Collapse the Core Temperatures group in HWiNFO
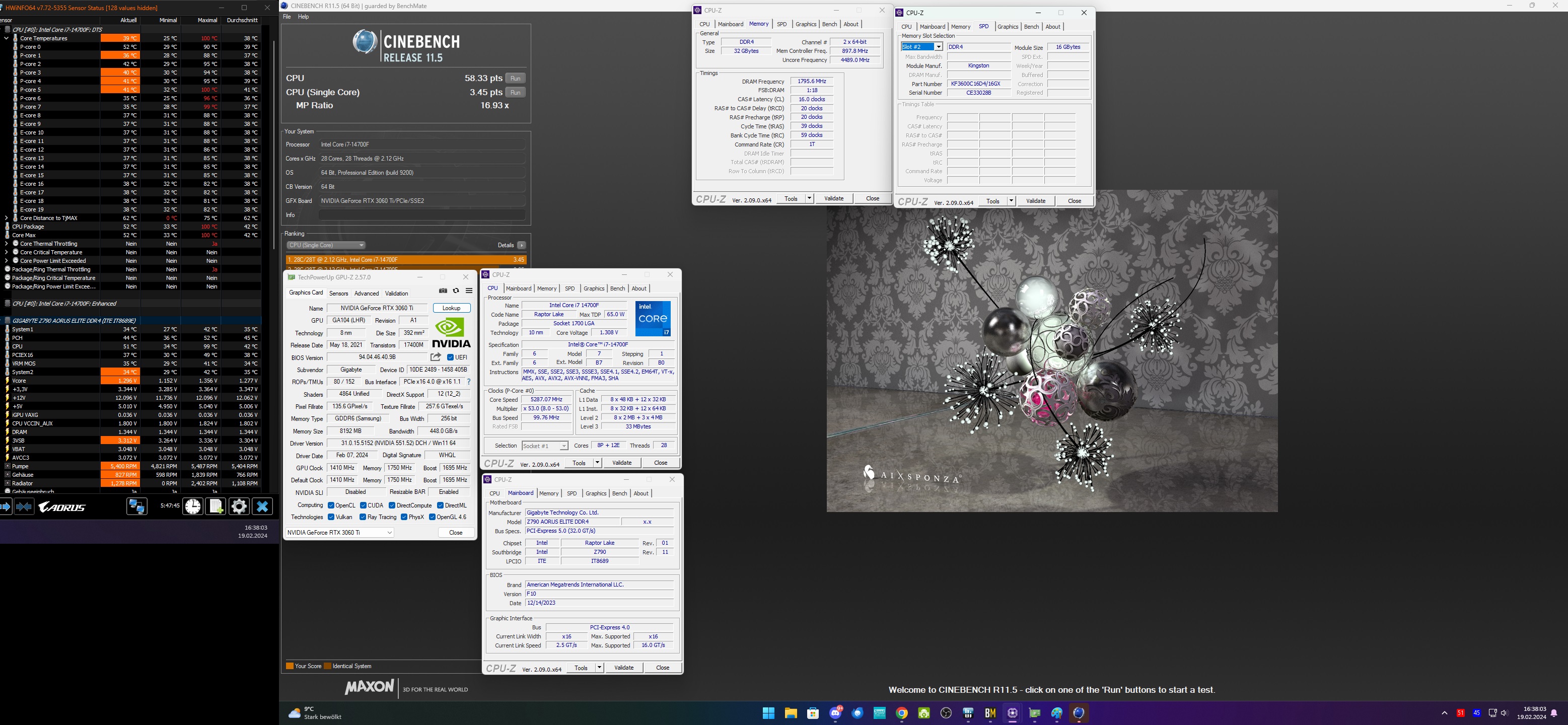The image size is (1568, 725). [x=6, y=38]
